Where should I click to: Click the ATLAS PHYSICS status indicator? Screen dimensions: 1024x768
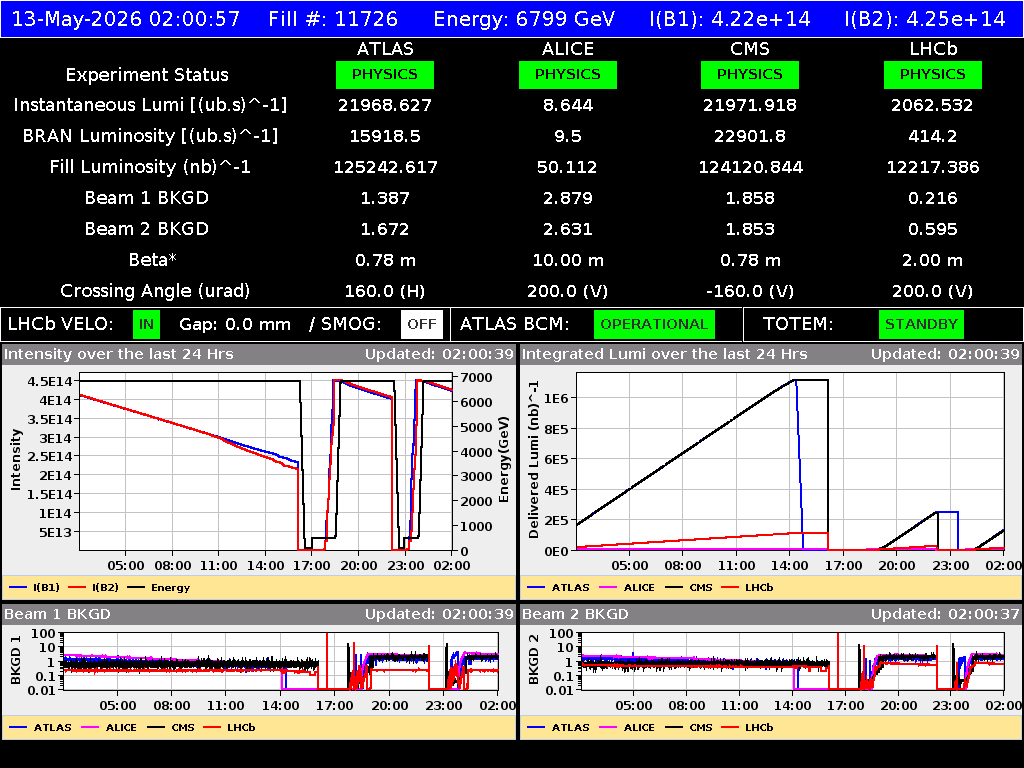385,74
